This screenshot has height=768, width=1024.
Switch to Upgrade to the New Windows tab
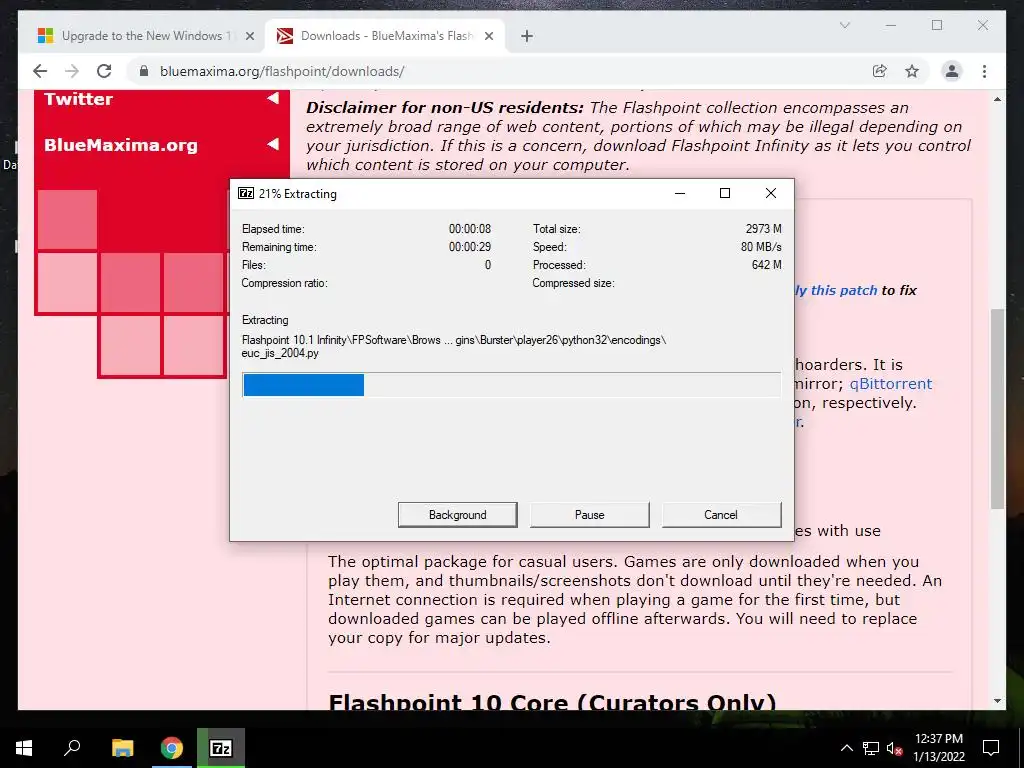145,36
